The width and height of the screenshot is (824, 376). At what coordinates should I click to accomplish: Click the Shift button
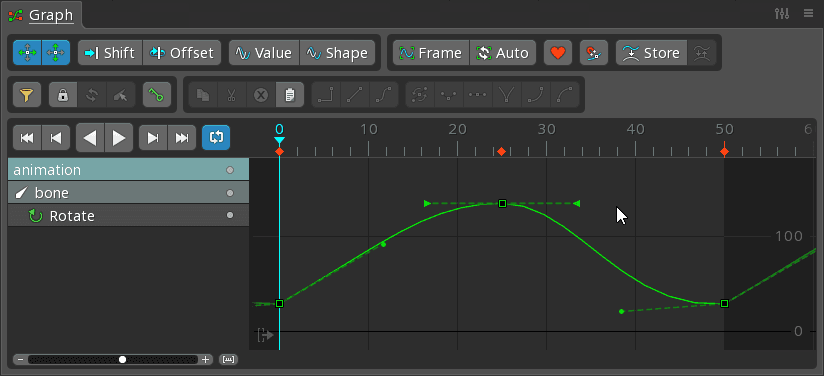pos(110,53)
